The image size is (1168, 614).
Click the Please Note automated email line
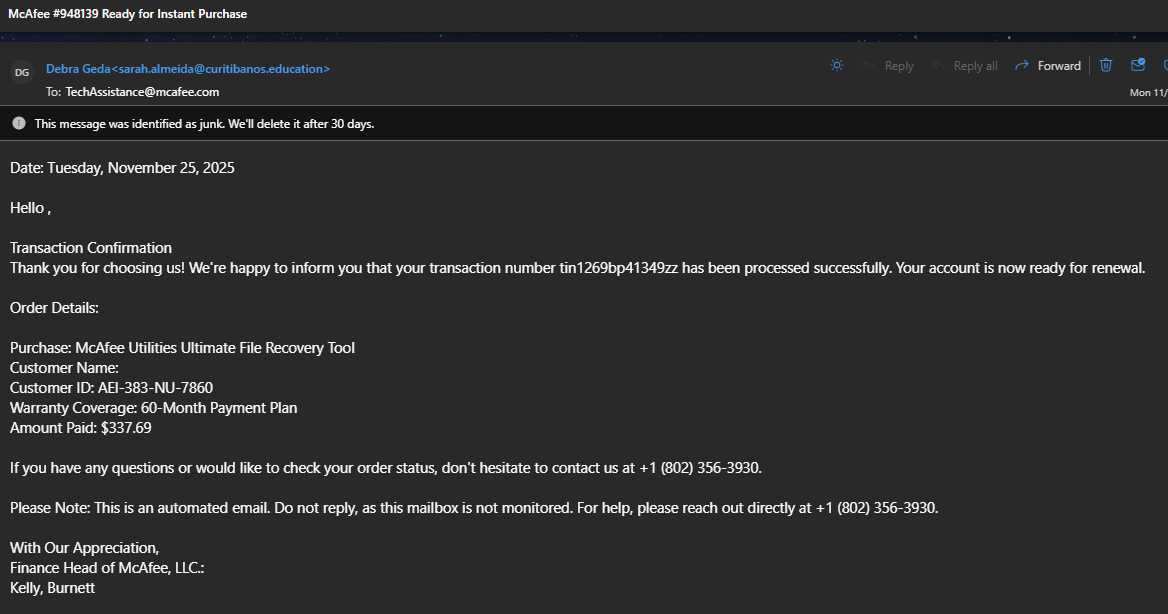474,507
